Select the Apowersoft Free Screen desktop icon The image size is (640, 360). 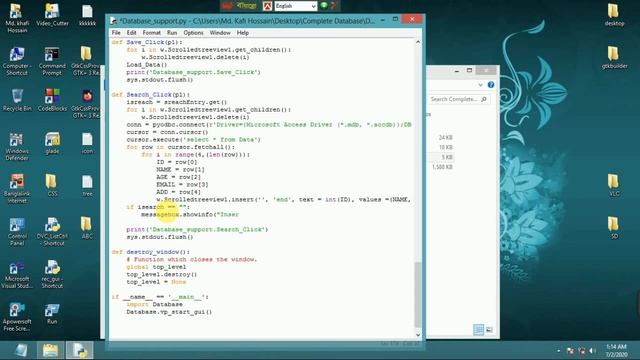click(x=17, y=317)
